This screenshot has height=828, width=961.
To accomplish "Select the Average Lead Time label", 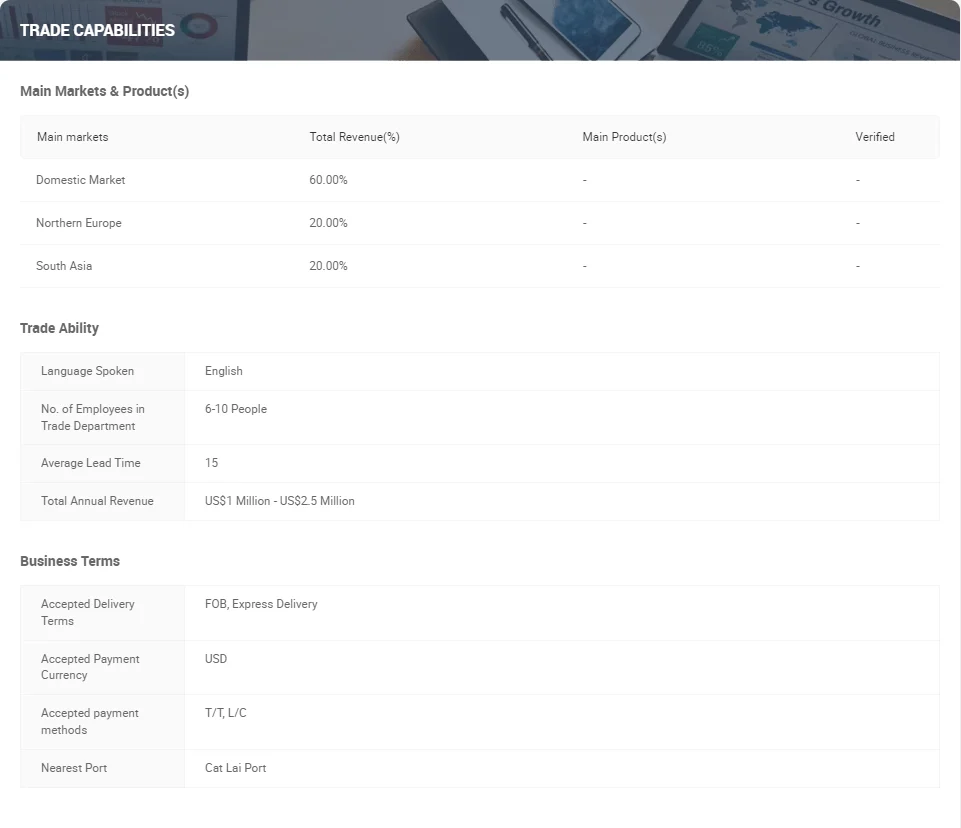I will [x=91, y=463].
